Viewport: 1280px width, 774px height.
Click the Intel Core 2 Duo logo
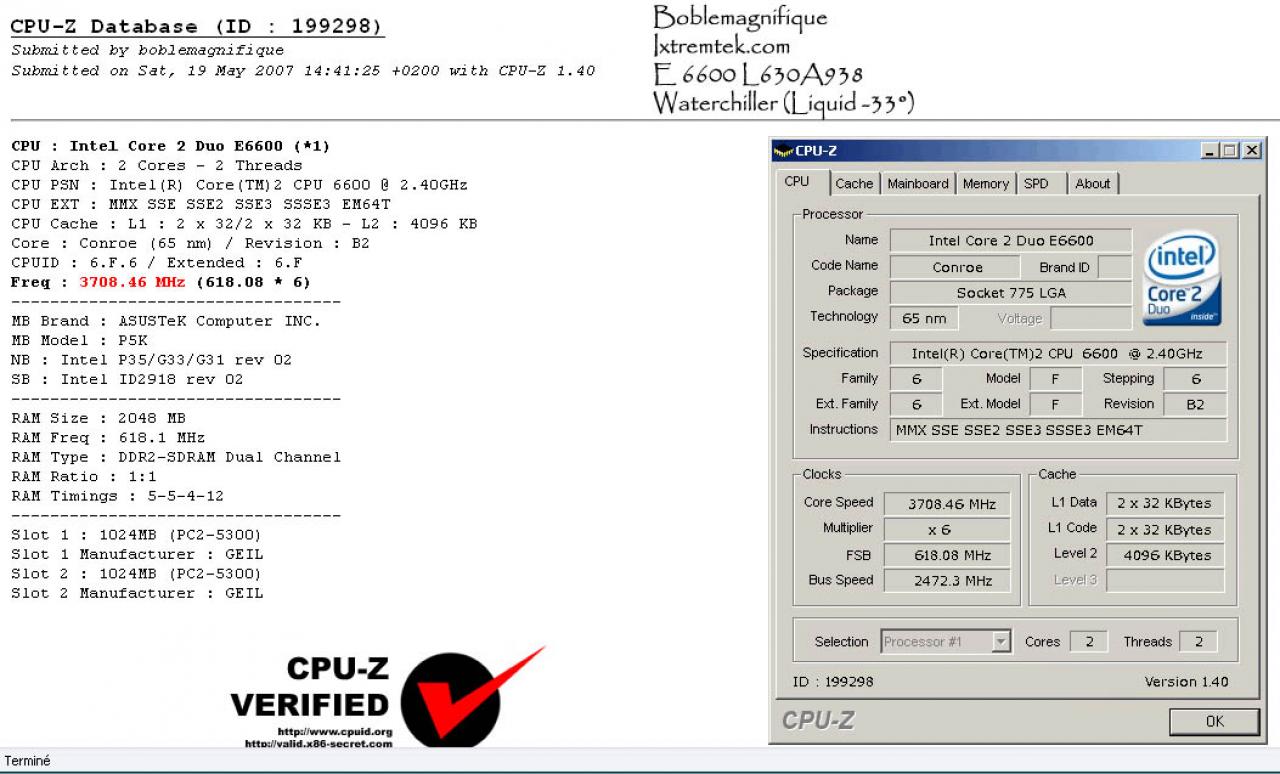tap(1182, 279)
